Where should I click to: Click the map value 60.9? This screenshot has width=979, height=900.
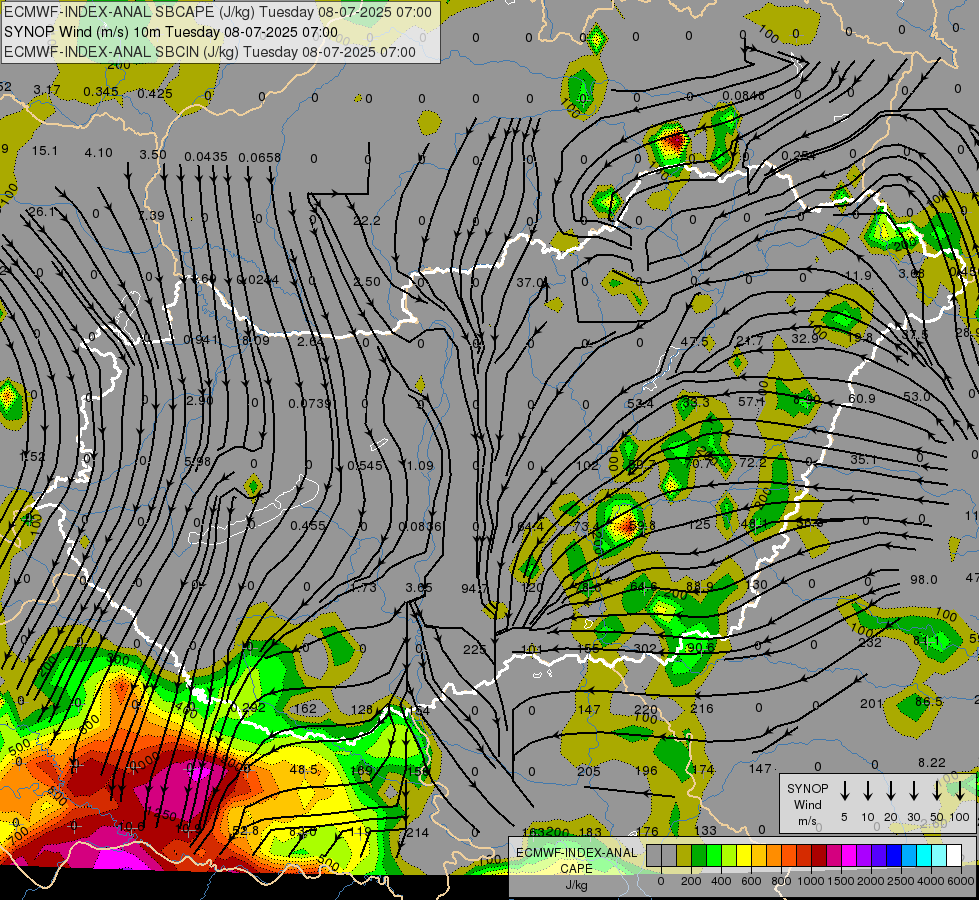click(862, 398)
